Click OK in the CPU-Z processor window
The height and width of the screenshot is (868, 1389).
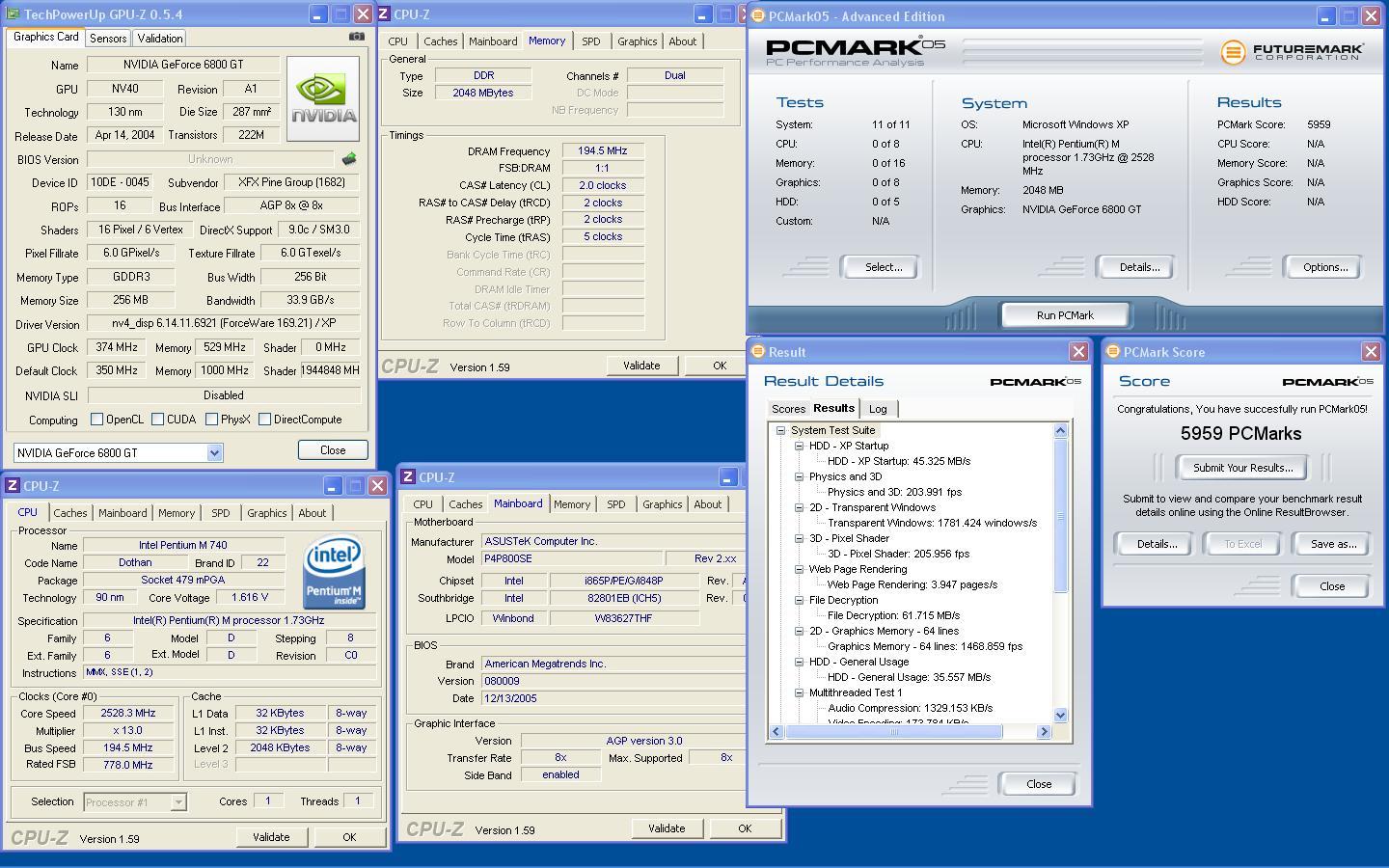(x=349, y=837)
